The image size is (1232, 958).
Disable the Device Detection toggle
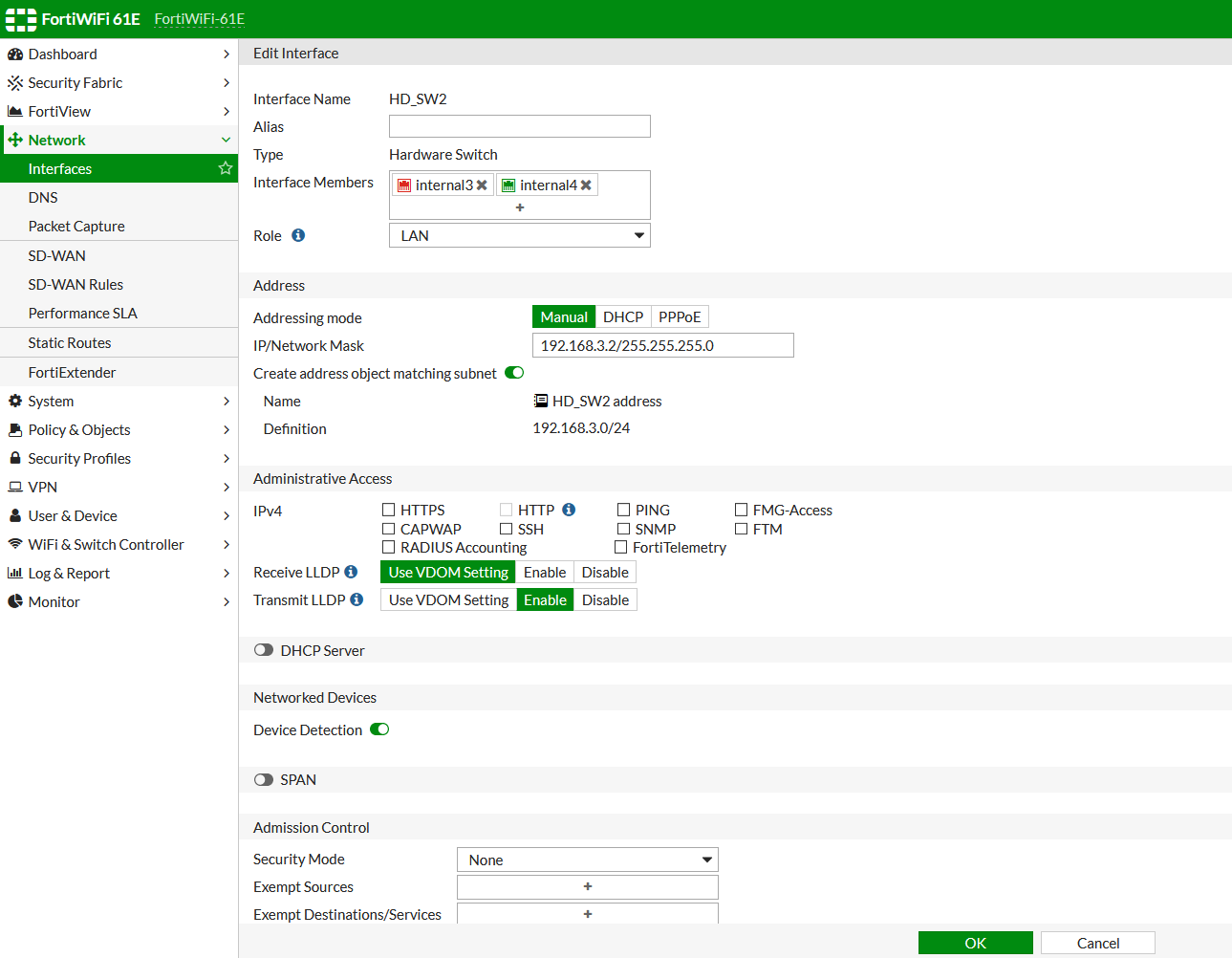[378, 729]
